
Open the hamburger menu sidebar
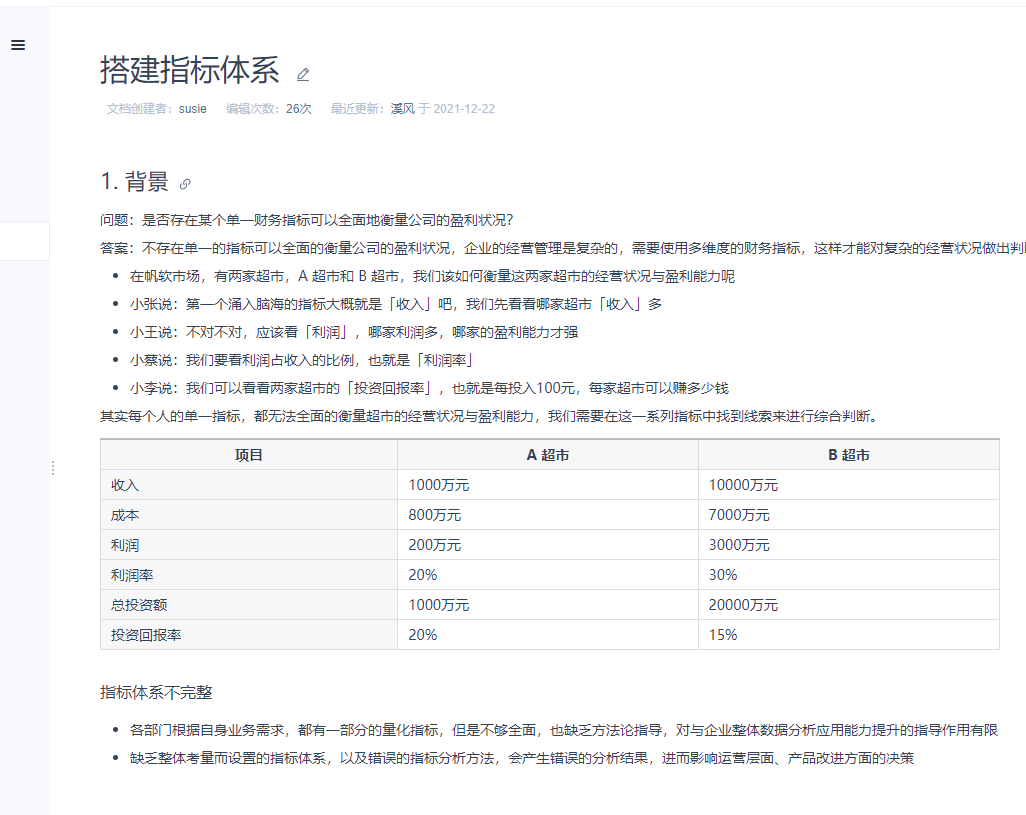pos(18,45)
